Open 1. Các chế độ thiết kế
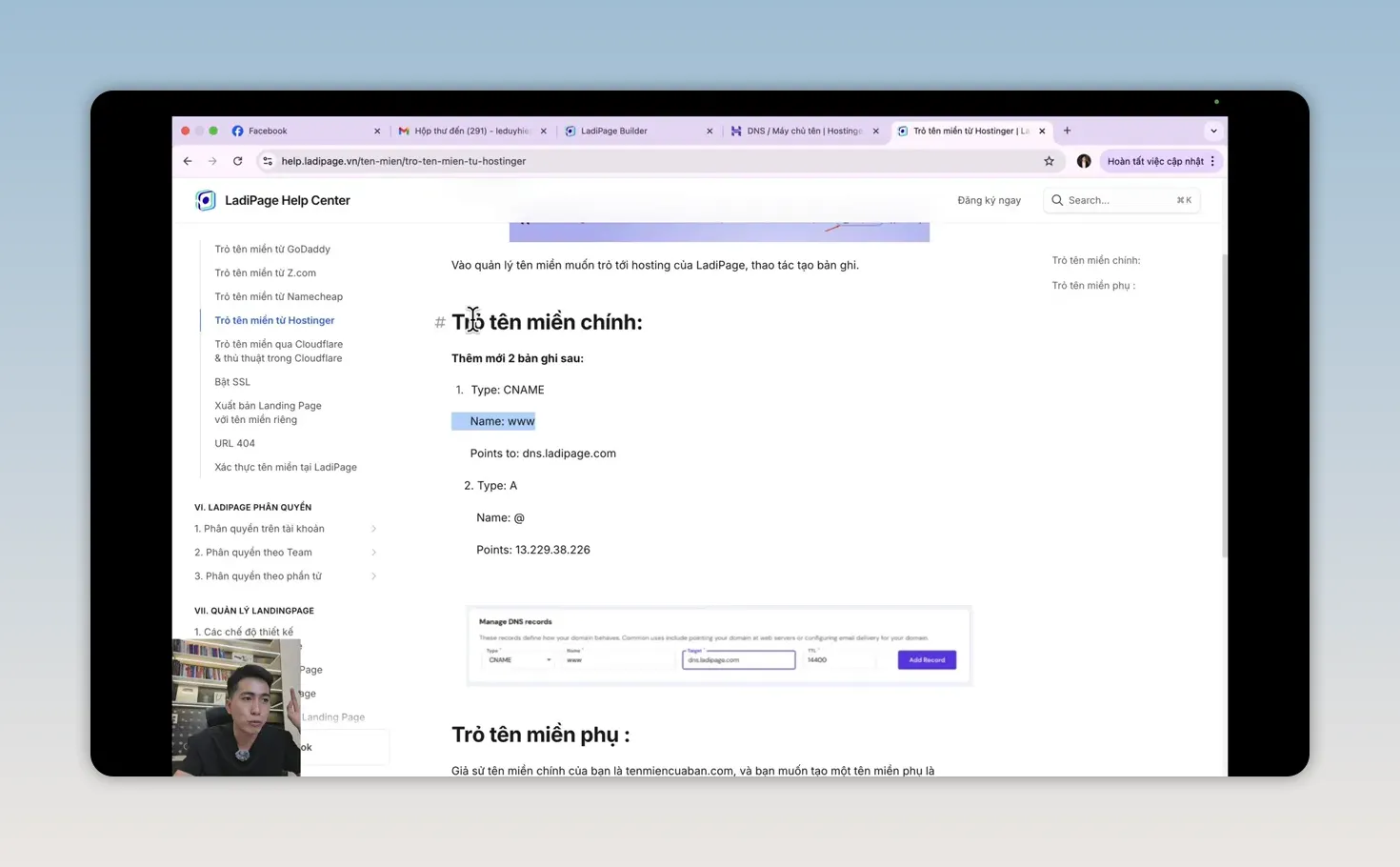Image resolution: width=1400 pixels, height=867 pixels. click(x=244, y=632)
